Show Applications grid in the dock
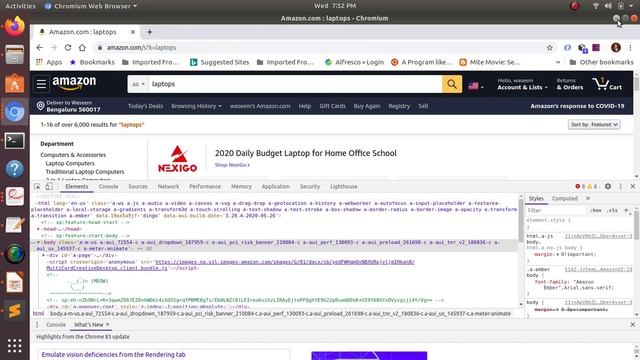Image resolution: width=640 pixels, height=360 pixels. [x=15, y=346]
